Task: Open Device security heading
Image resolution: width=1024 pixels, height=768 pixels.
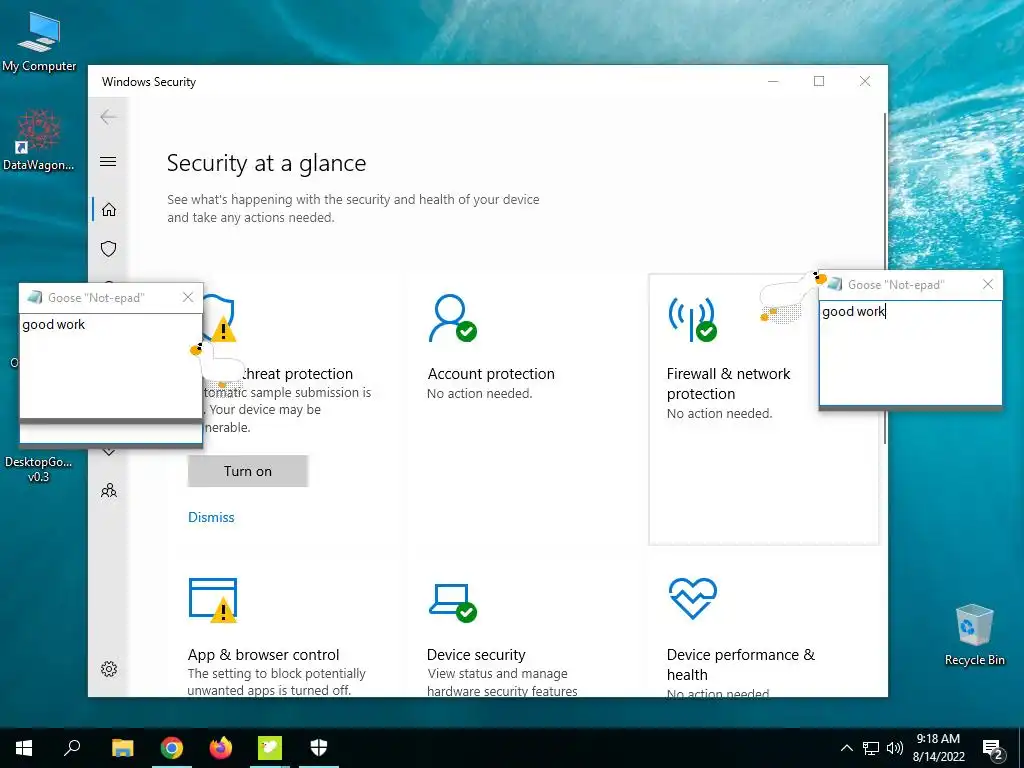Action: point(476,654)
